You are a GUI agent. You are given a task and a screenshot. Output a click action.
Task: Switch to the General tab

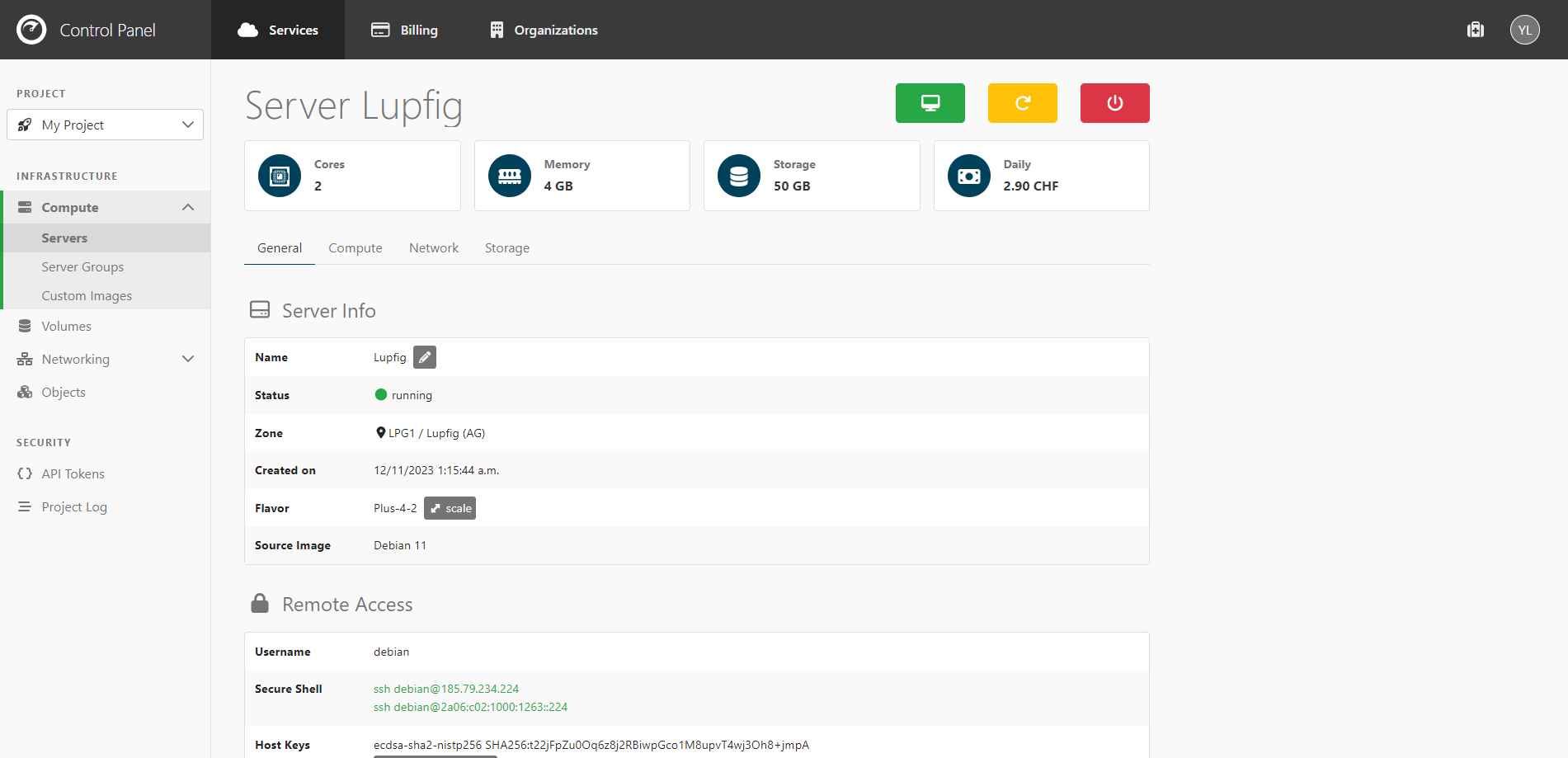280,247
